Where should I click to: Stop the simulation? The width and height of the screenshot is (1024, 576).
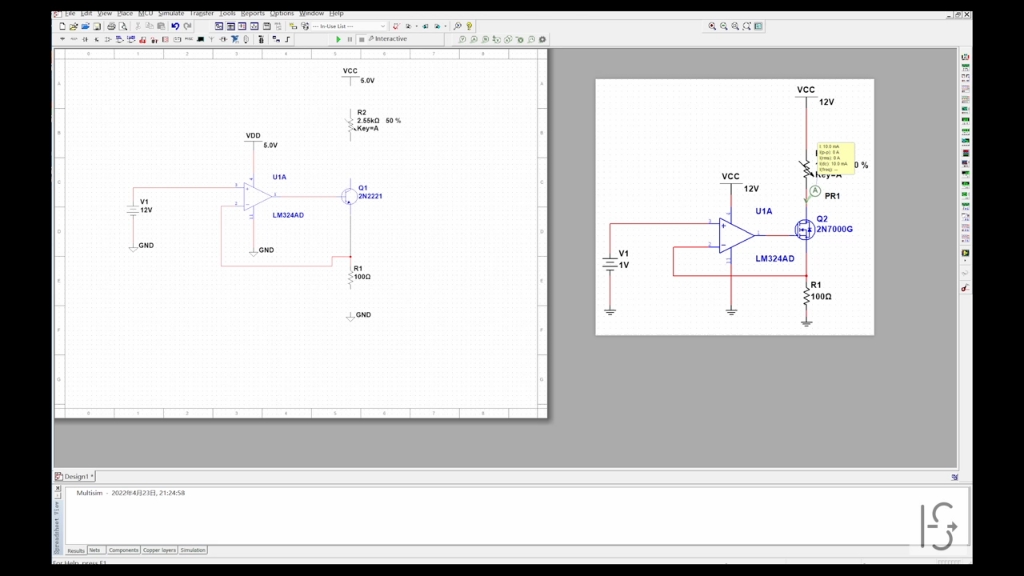click(361, 39)
